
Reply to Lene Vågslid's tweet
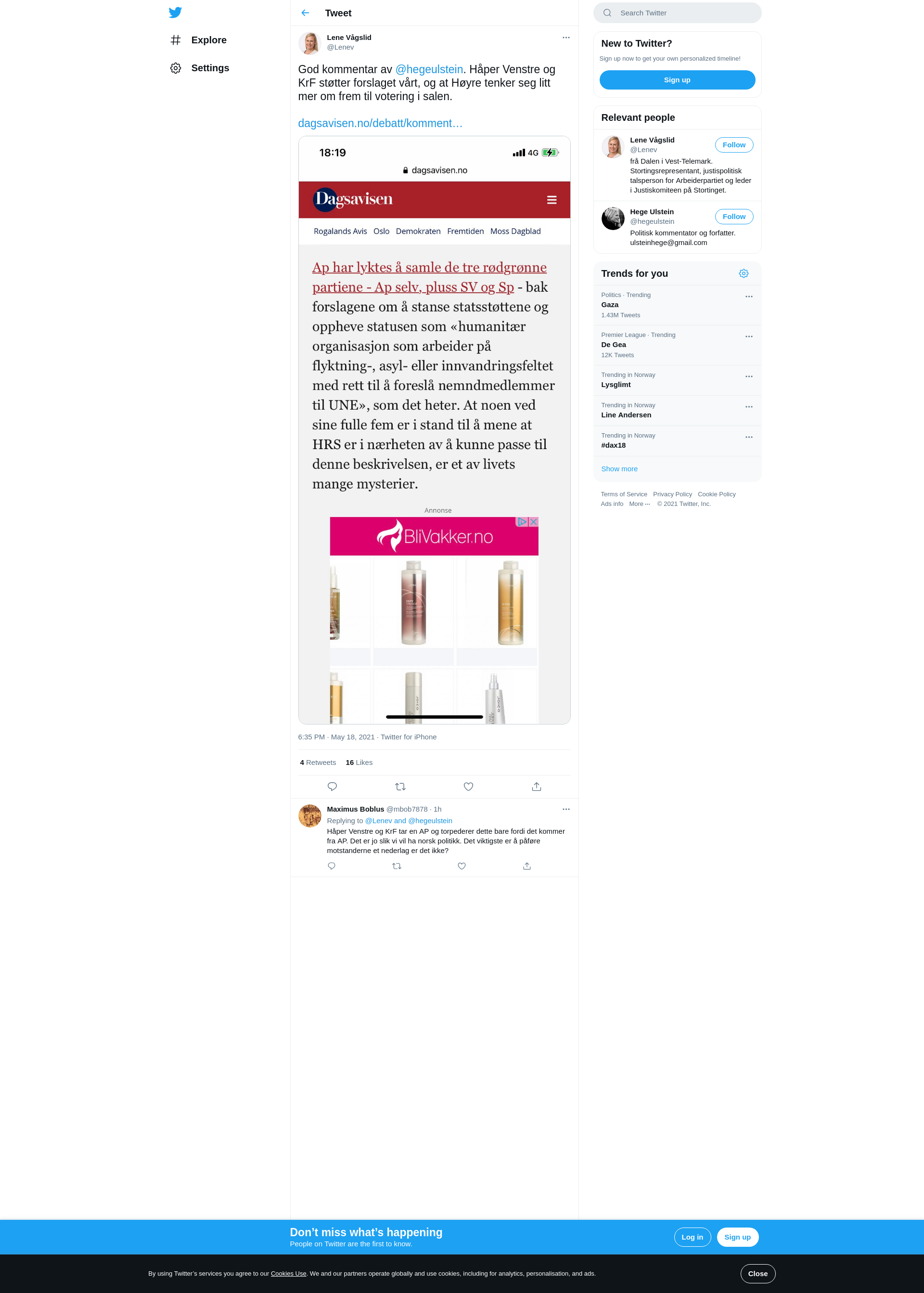click(332, 787)
